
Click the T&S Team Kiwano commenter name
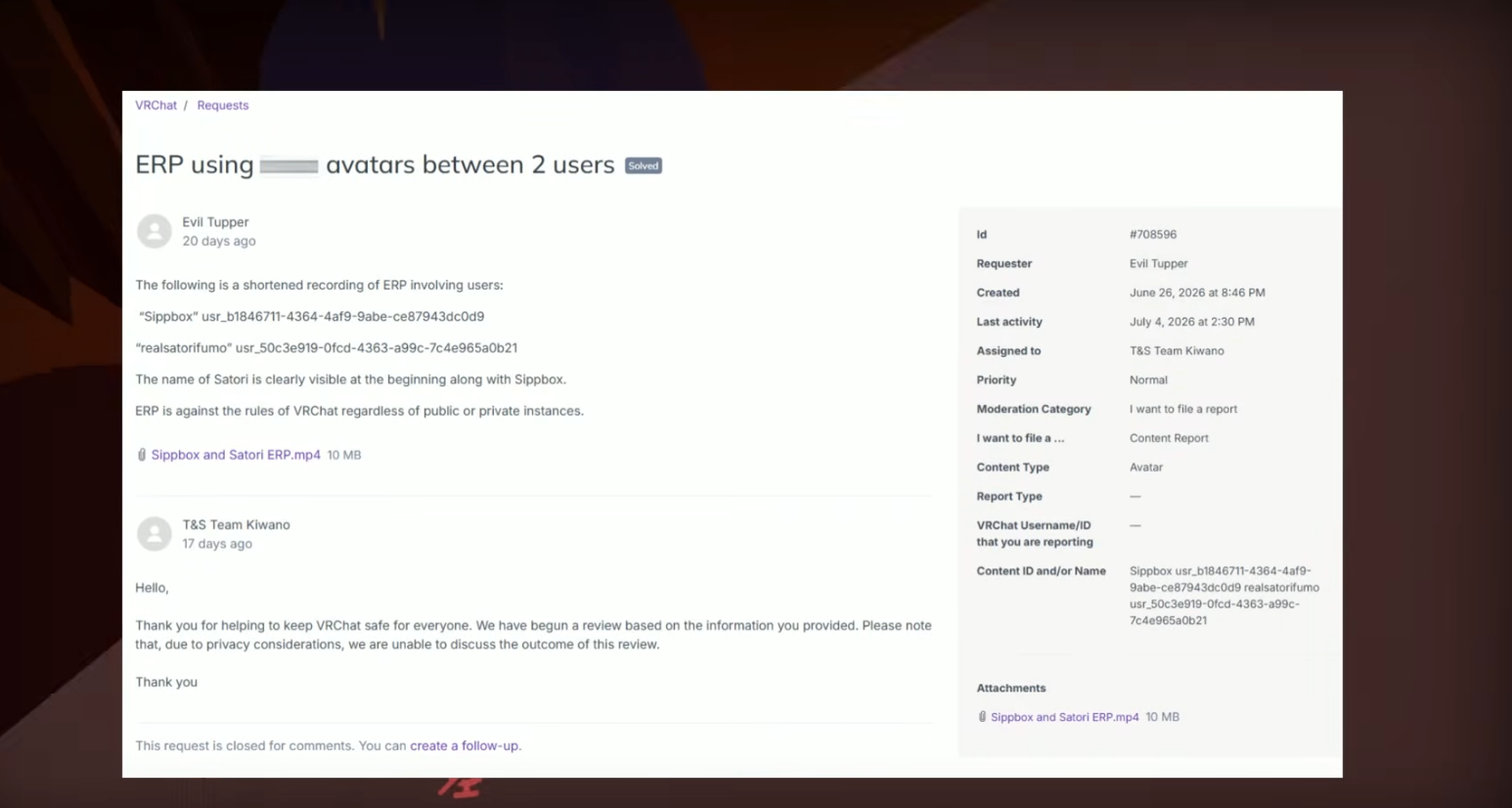pyautogui.click(x=236, y=525)
